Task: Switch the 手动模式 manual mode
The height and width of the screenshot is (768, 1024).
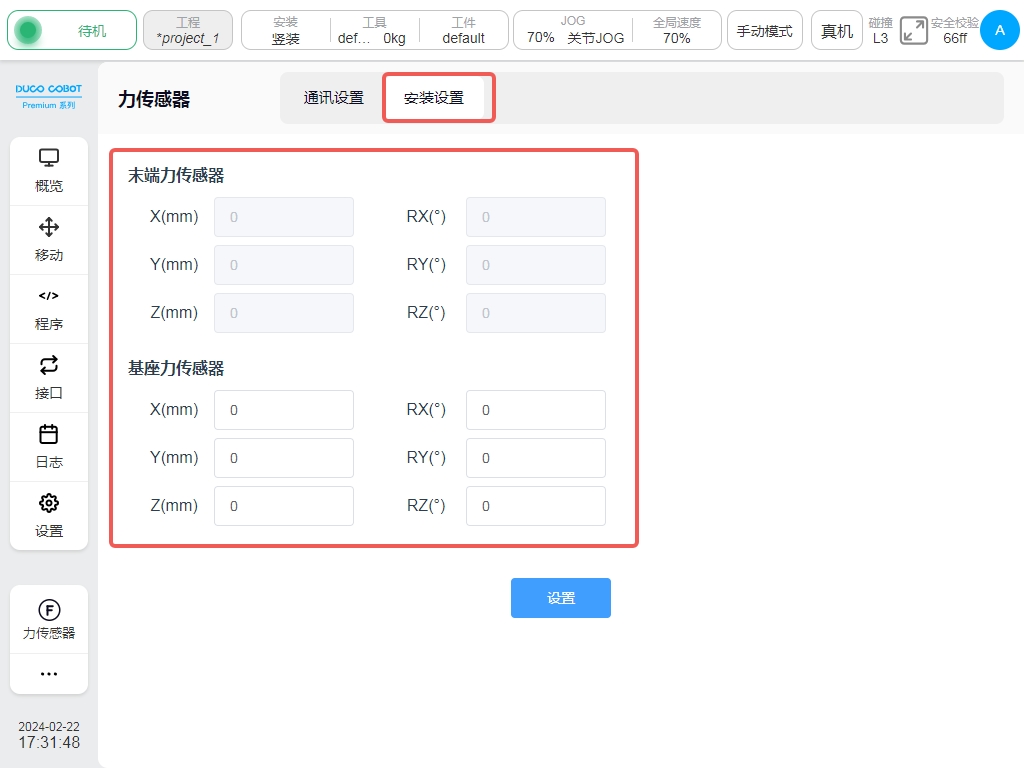Action: click(764, 30)
